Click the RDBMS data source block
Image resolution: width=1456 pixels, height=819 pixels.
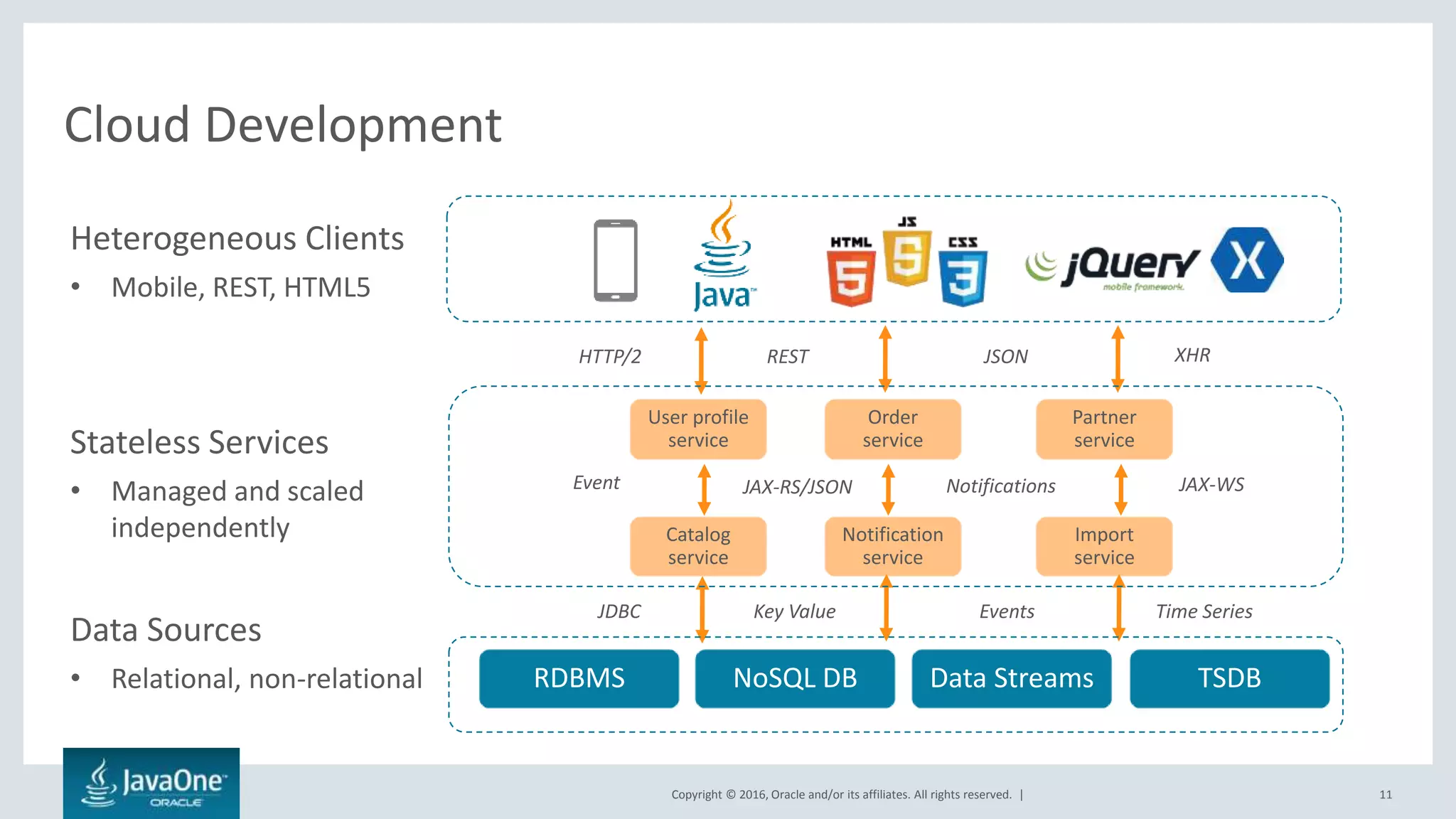(x=579, y=678)
